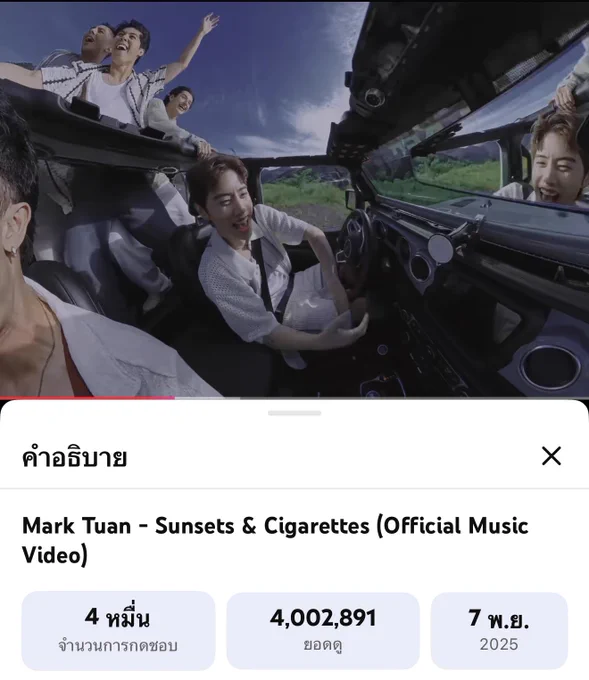The width and height of the screenshot is (589, 680).
Task: Click the unplayed end of the video progress bar
Action: 414,397
